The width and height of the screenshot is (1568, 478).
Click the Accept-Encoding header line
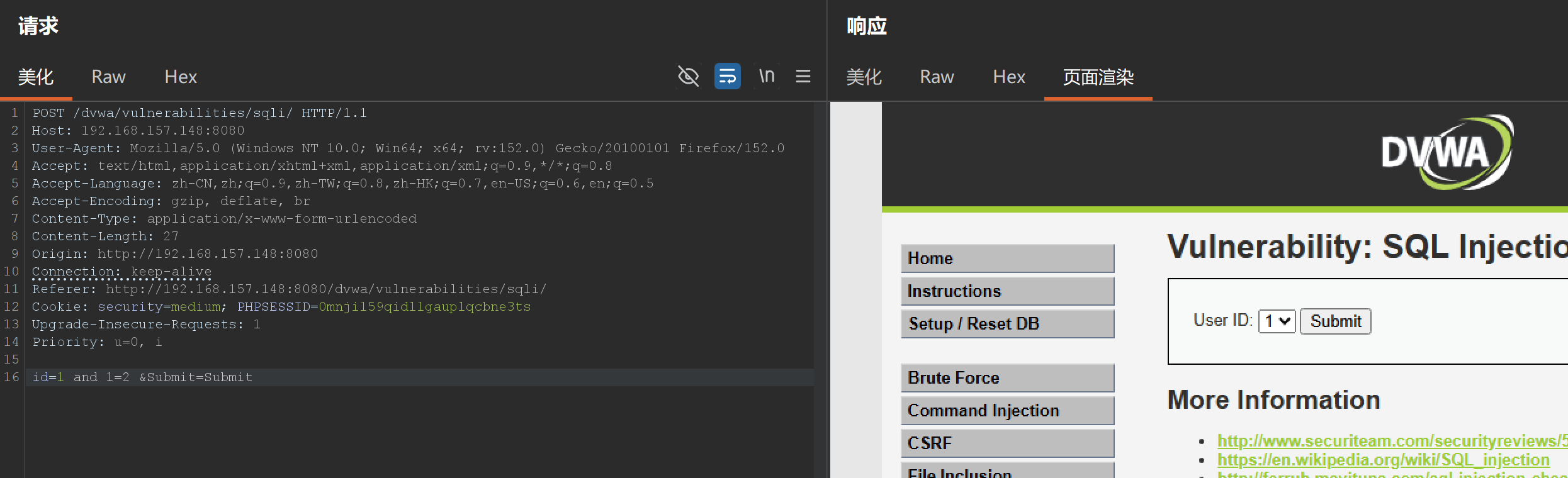point(171,201)
